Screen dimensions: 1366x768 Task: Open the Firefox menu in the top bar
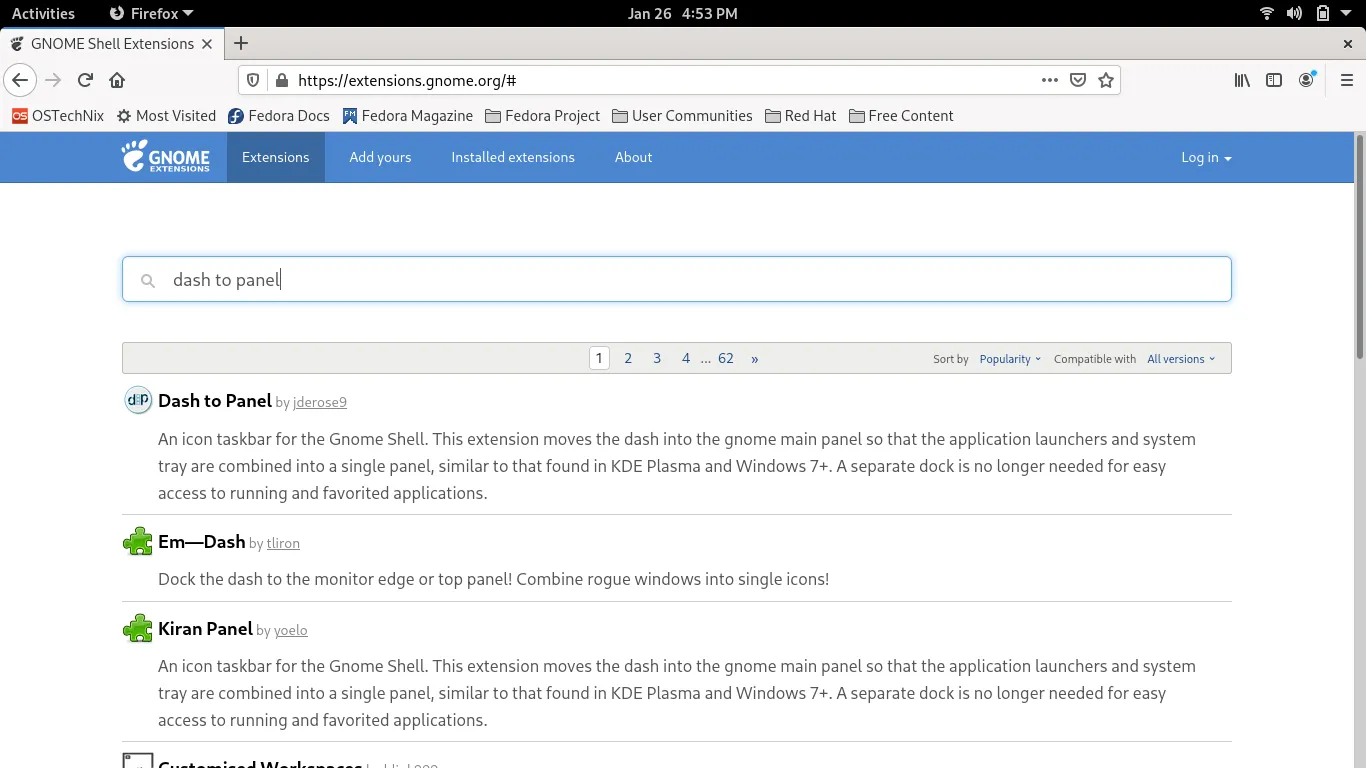point(150,13)
